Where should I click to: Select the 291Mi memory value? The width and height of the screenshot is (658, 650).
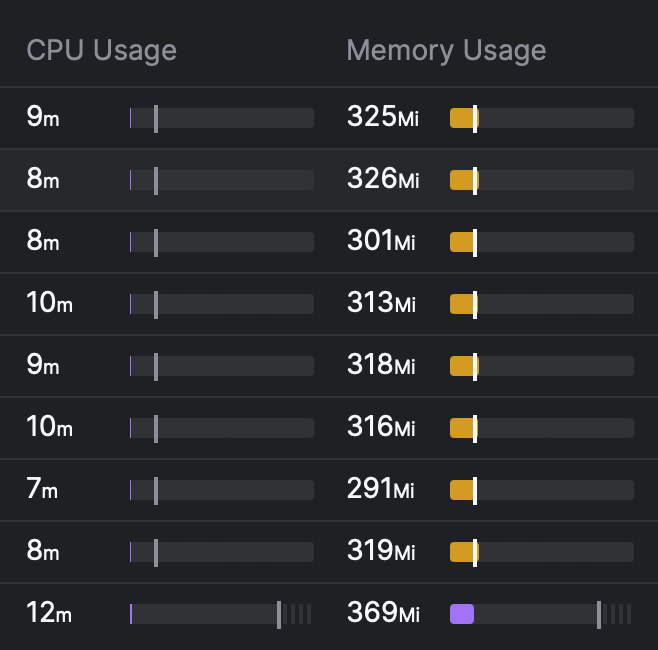(x=380, y=490)
